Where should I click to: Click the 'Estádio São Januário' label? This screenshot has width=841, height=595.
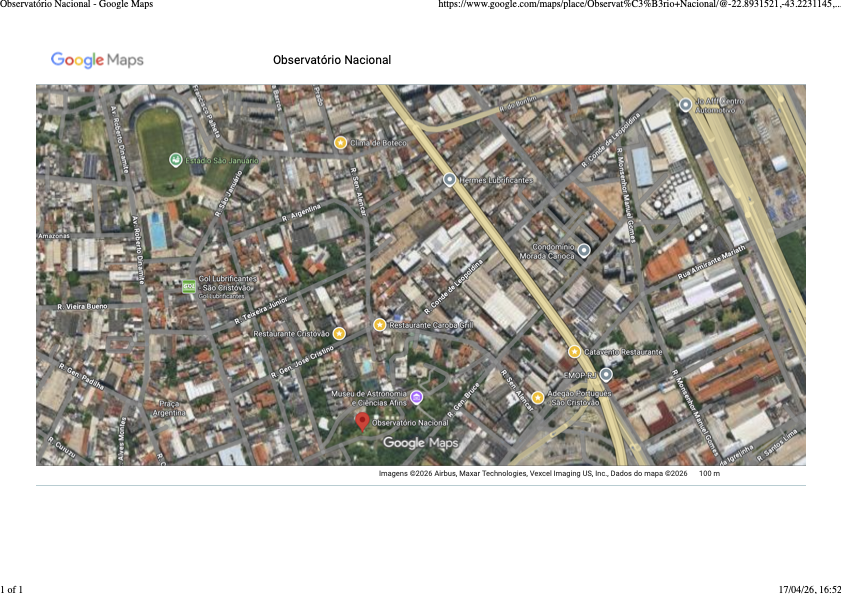point(222,160)
